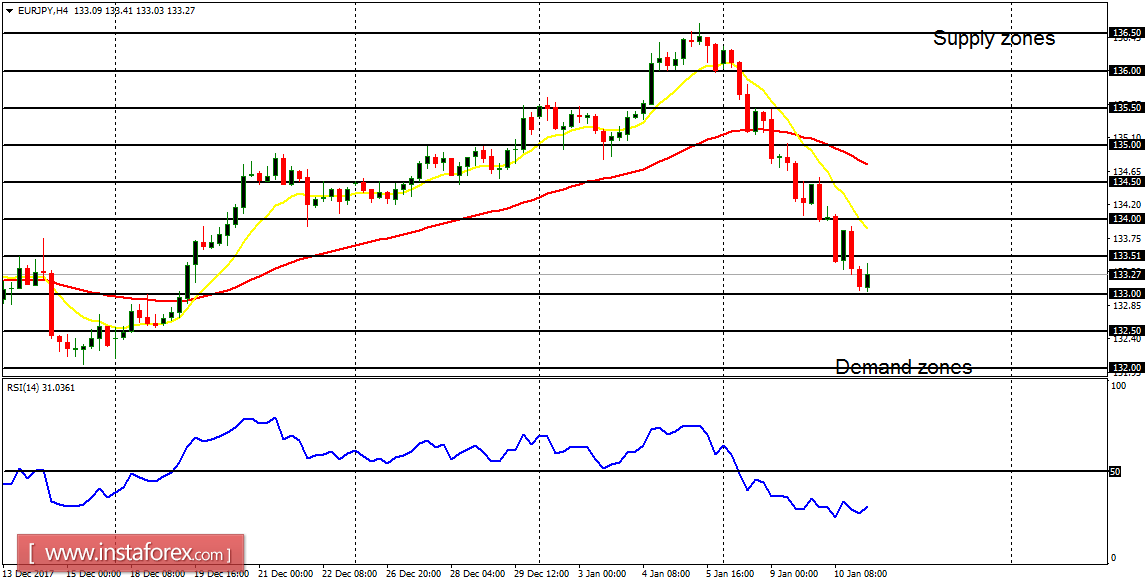
Task: Click the 136.50 price level marker
Action: [1128, 33]
